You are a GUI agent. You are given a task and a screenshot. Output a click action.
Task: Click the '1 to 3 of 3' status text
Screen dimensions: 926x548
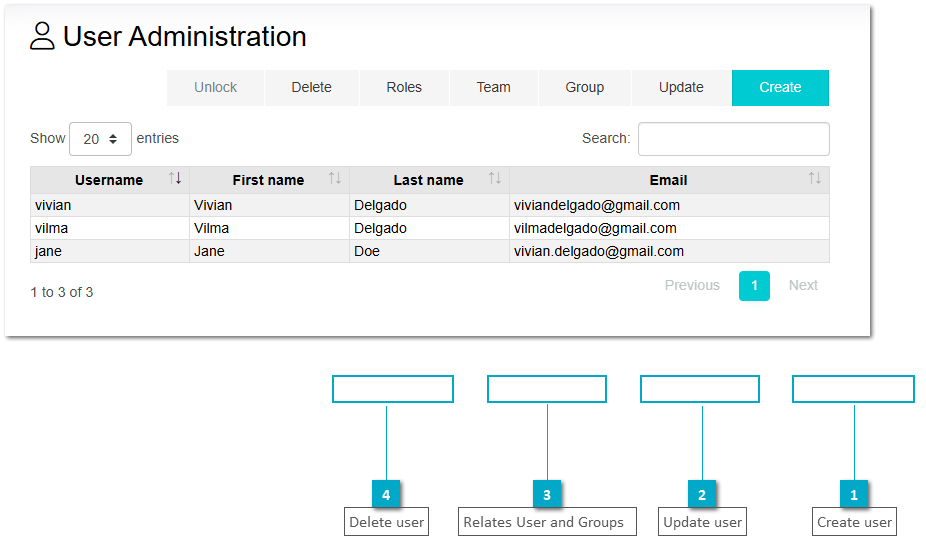coord(62,292)
